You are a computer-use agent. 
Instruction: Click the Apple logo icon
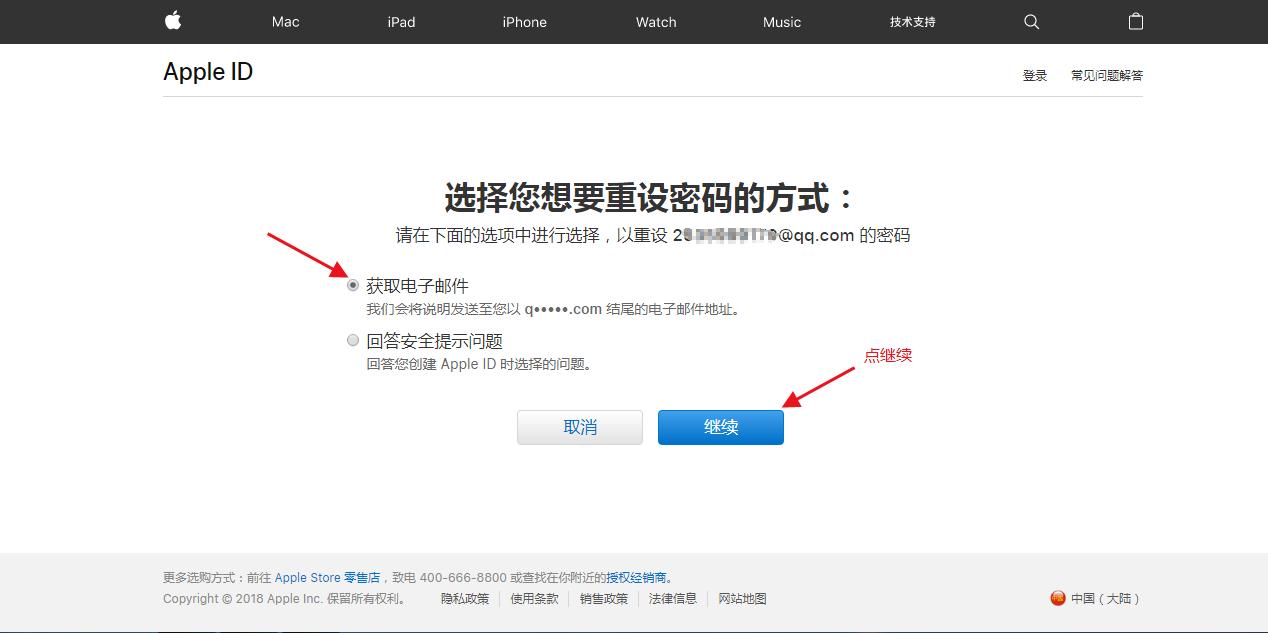click(173, 21)
